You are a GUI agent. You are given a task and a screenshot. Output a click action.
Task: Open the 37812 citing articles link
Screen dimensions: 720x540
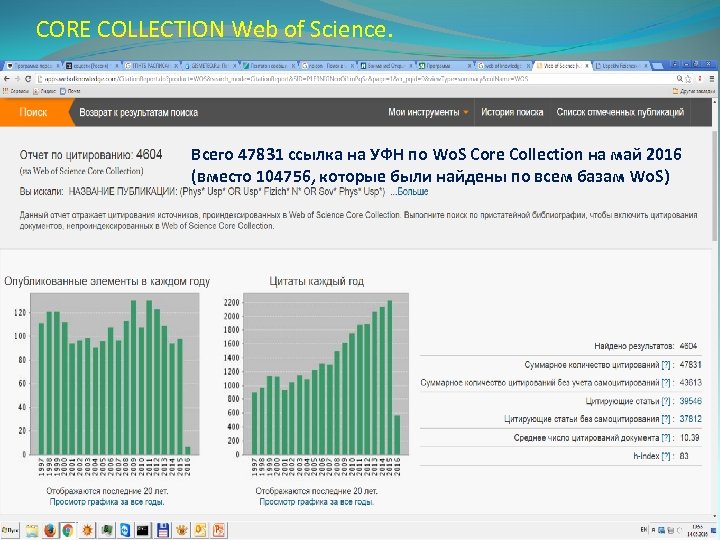pos(690,419)
